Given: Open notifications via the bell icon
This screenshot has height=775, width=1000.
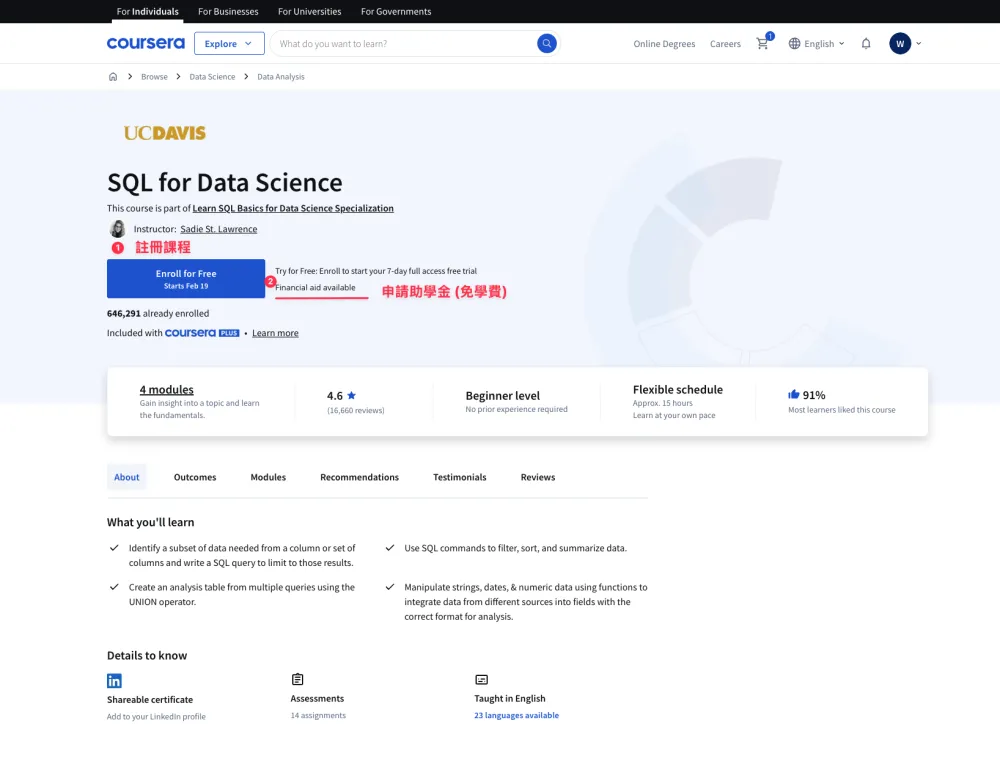Looking at the screenshot, I should [866, 43].
